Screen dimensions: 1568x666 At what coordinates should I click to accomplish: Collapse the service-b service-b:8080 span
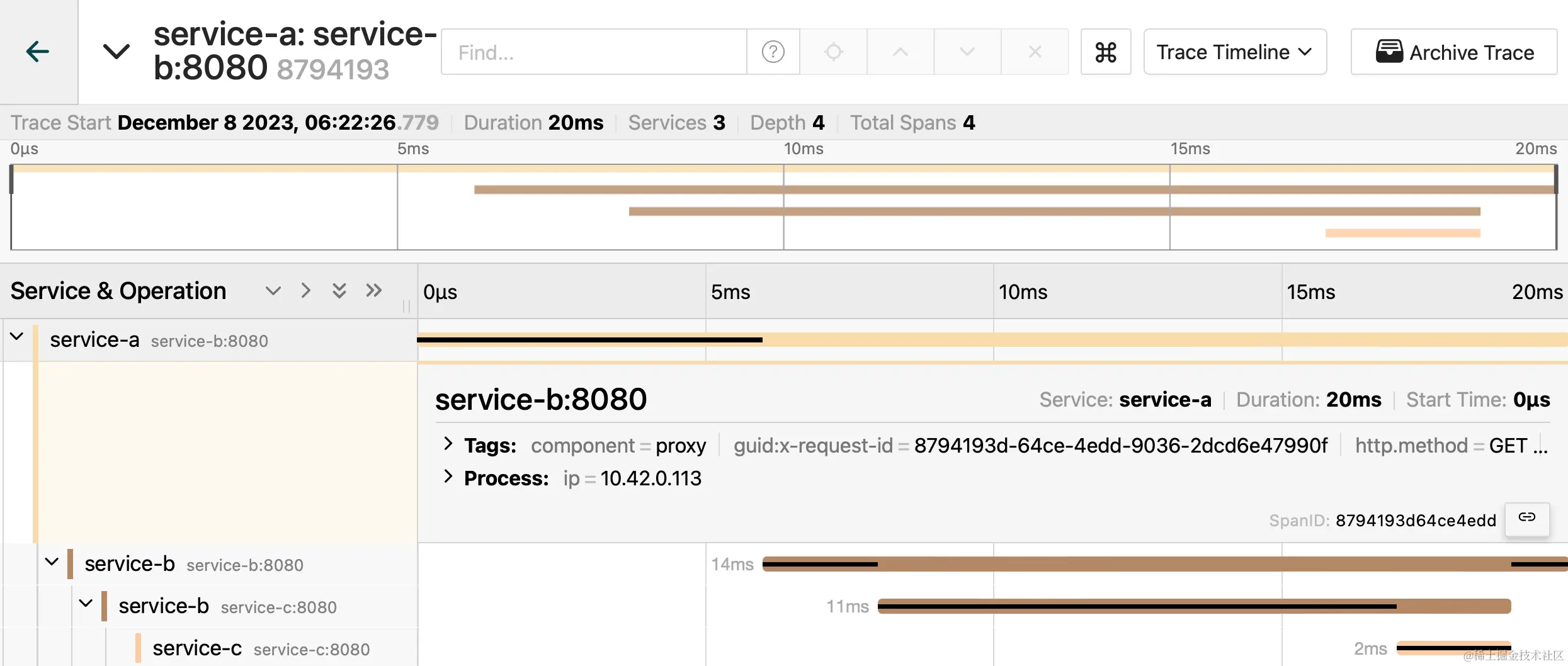52,561
